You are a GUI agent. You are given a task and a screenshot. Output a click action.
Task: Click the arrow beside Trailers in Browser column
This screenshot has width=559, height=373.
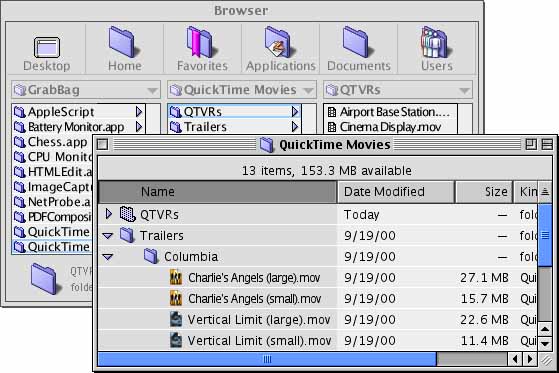click(x=295, y=127)
